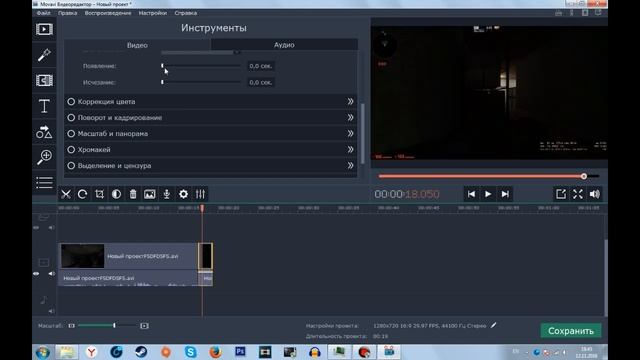The height and width of the screenshot is (360, 640).
Task: Click the Tools panel vertical scrollbar
Action: (362, 133)
